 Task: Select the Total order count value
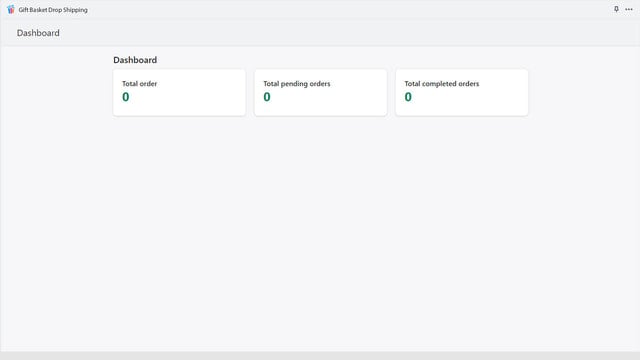(126, 97)
